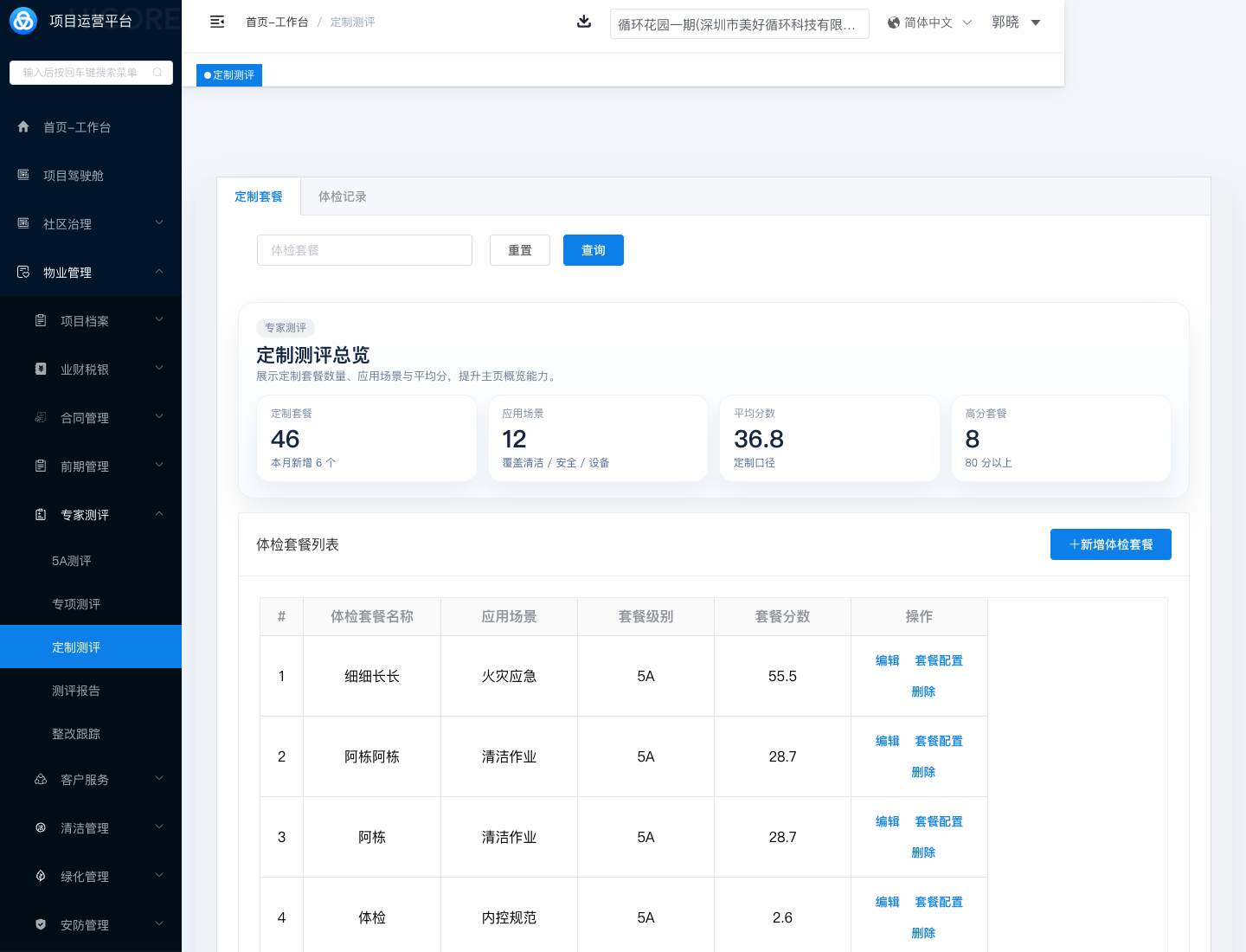Click the search magnifier icon in sidebar
The image size is (1246, 952).
tap(157, 73)
